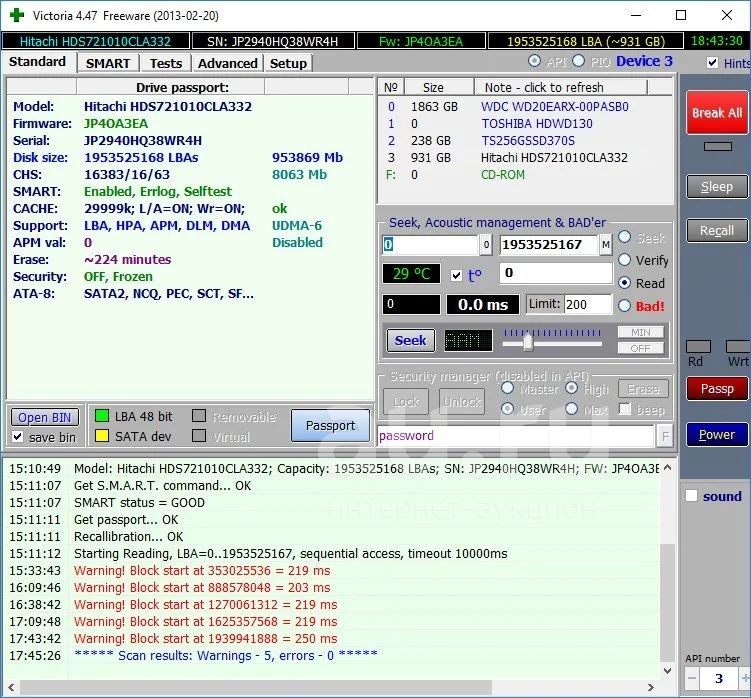
Task: Open the Tests tab
Action: point(166,63)
